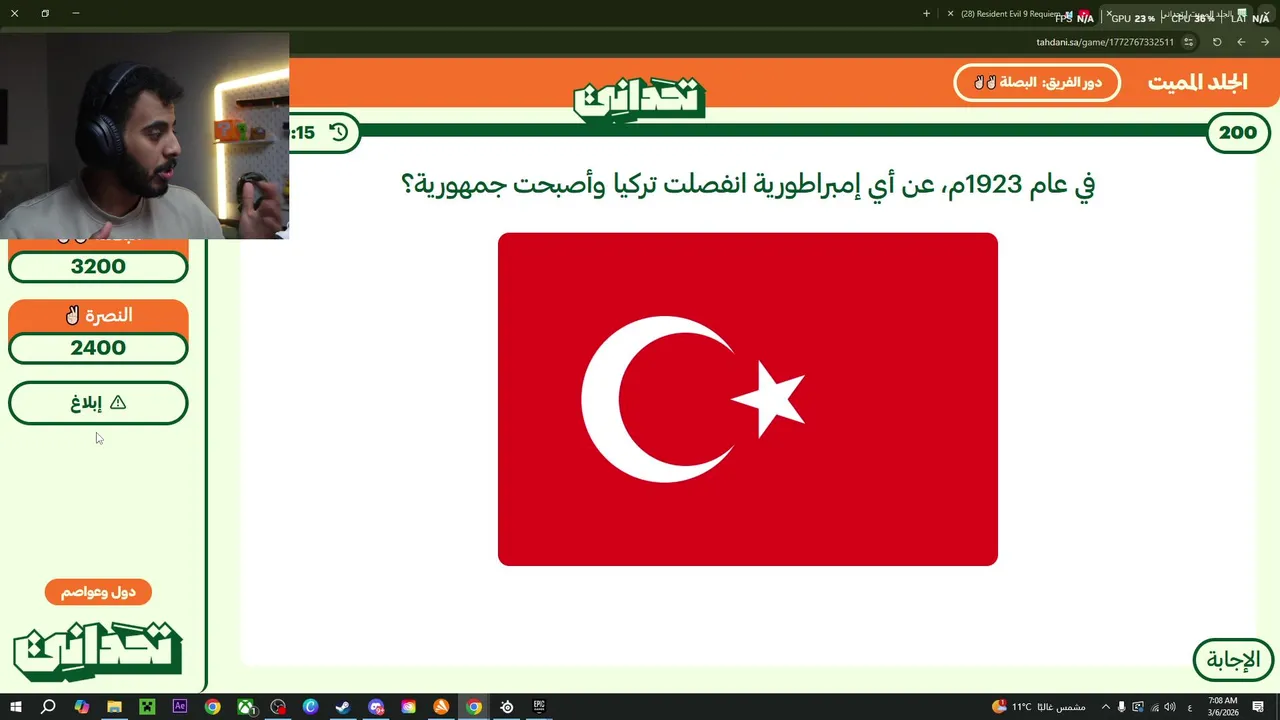Click the question text about 1923

tap(748, 184)
